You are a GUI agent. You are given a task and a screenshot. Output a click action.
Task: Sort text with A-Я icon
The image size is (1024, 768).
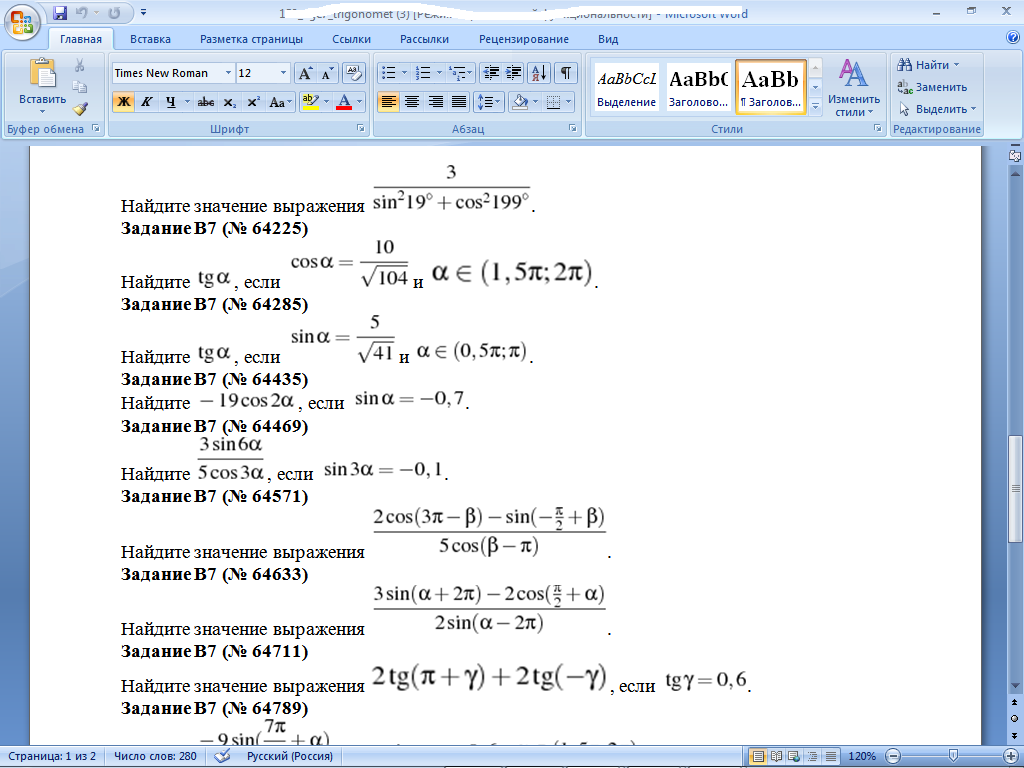539,73
